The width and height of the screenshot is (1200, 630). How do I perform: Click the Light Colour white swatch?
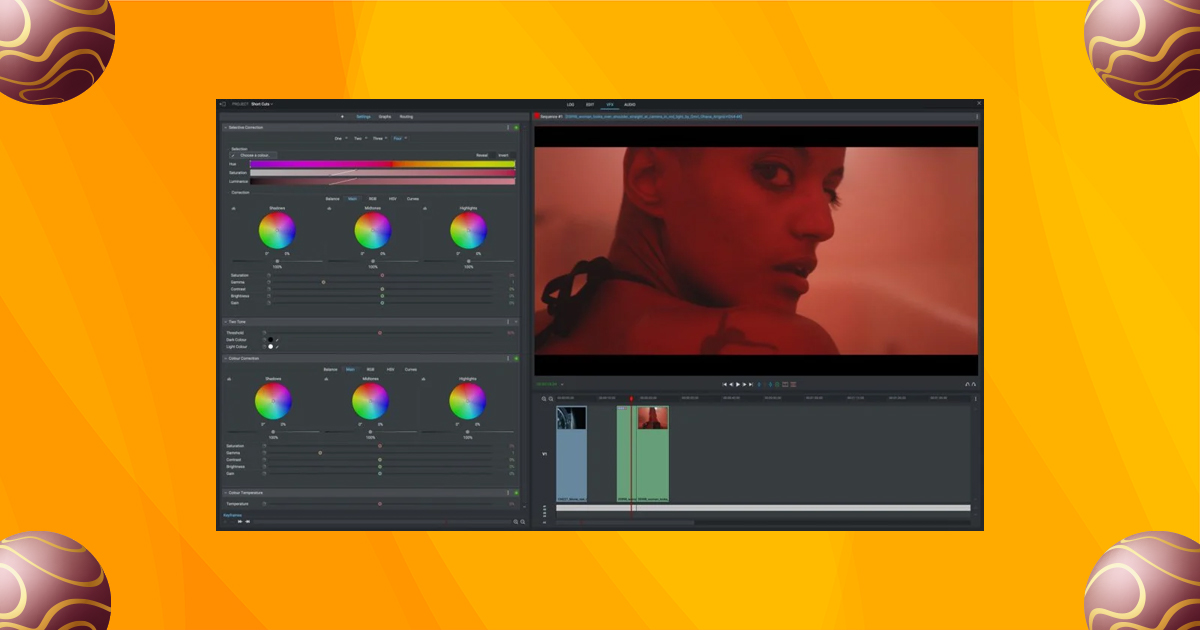(x=270, y=347)
